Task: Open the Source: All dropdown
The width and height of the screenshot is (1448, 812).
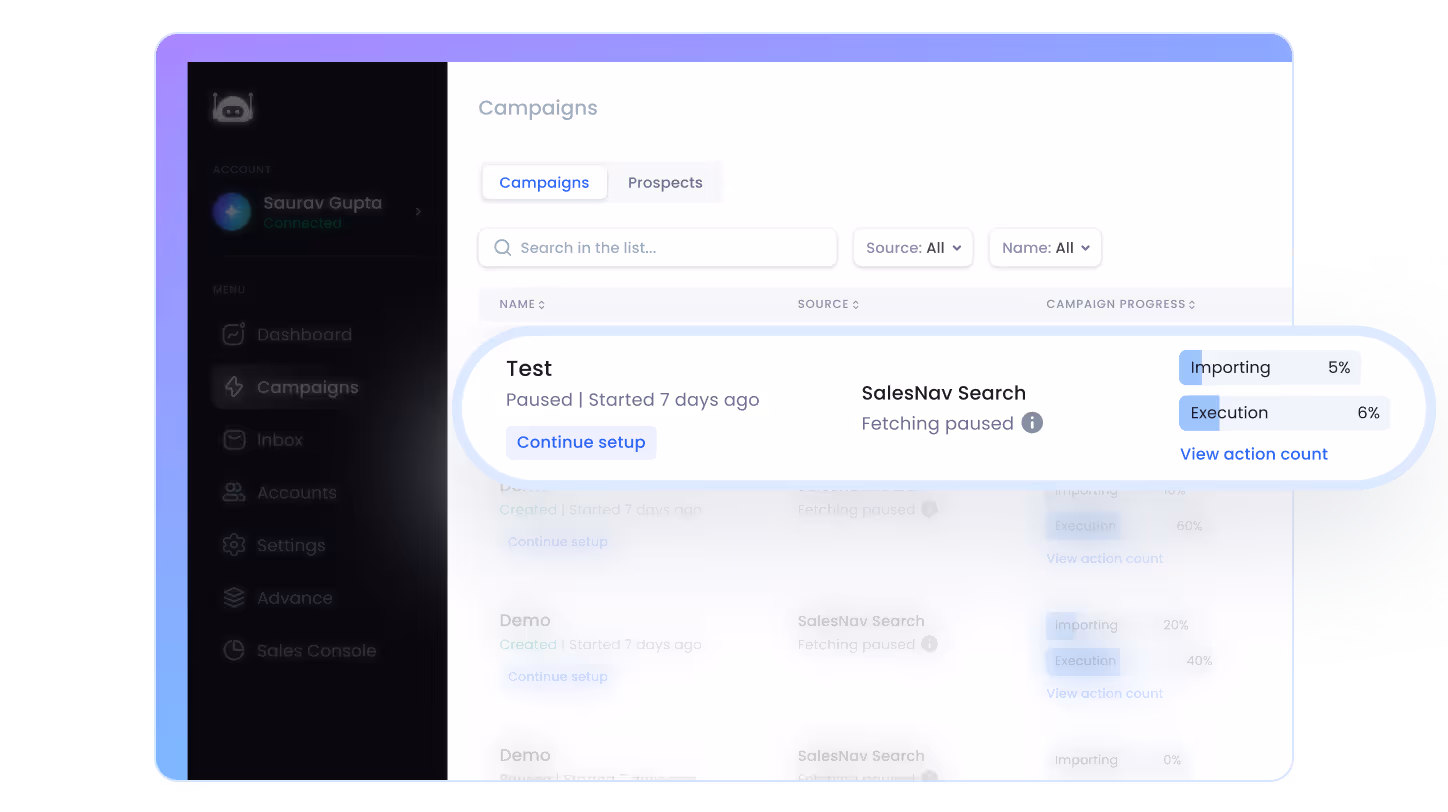Action: click(913, 248)
